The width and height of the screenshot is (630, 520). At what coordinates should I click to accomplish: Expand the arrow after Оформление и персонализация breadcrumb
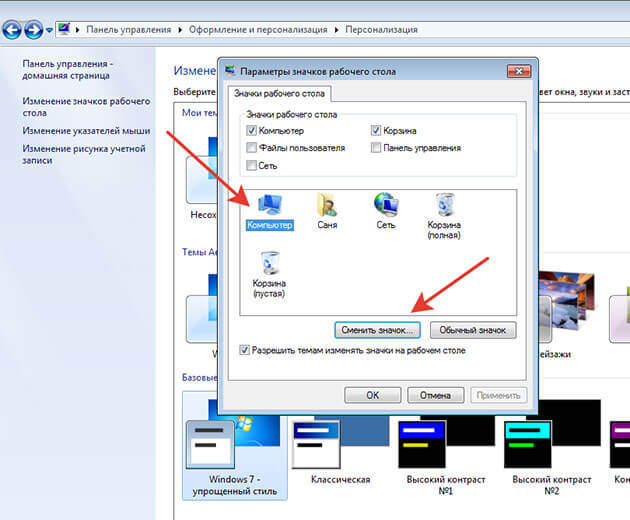point(337,30)
